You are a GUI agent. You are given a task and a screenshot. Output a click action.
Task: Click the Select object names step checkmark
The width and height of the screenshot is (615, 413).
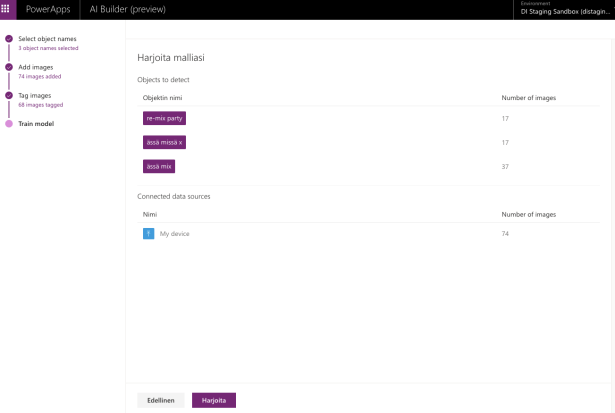9,39
